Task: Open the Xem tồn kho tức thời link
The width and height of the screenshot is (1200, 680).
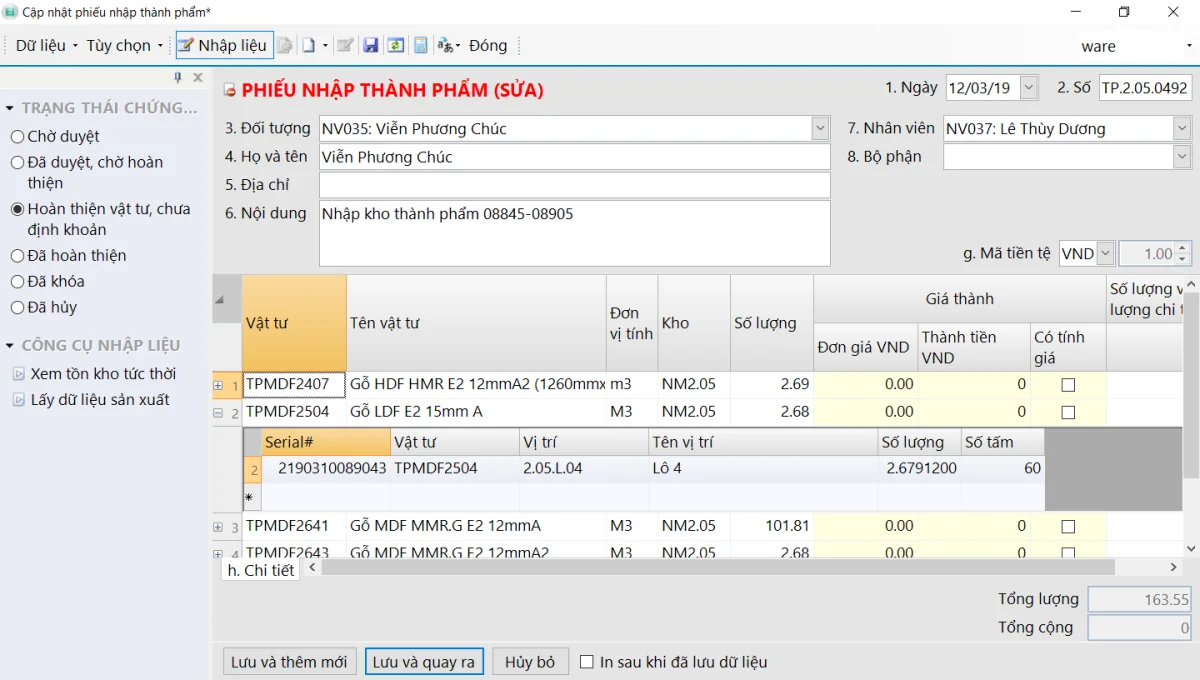Action: [102, 374]
